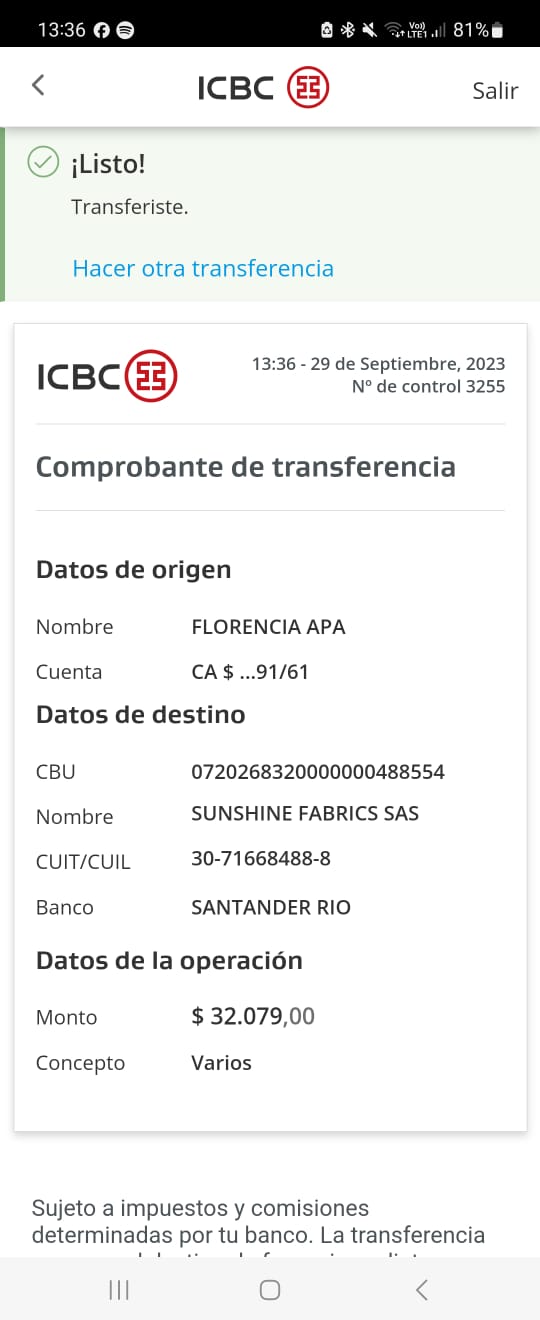Screen dimensions: 540x1320
Task: Open Android recent apps button
Action: (119, 1290)
